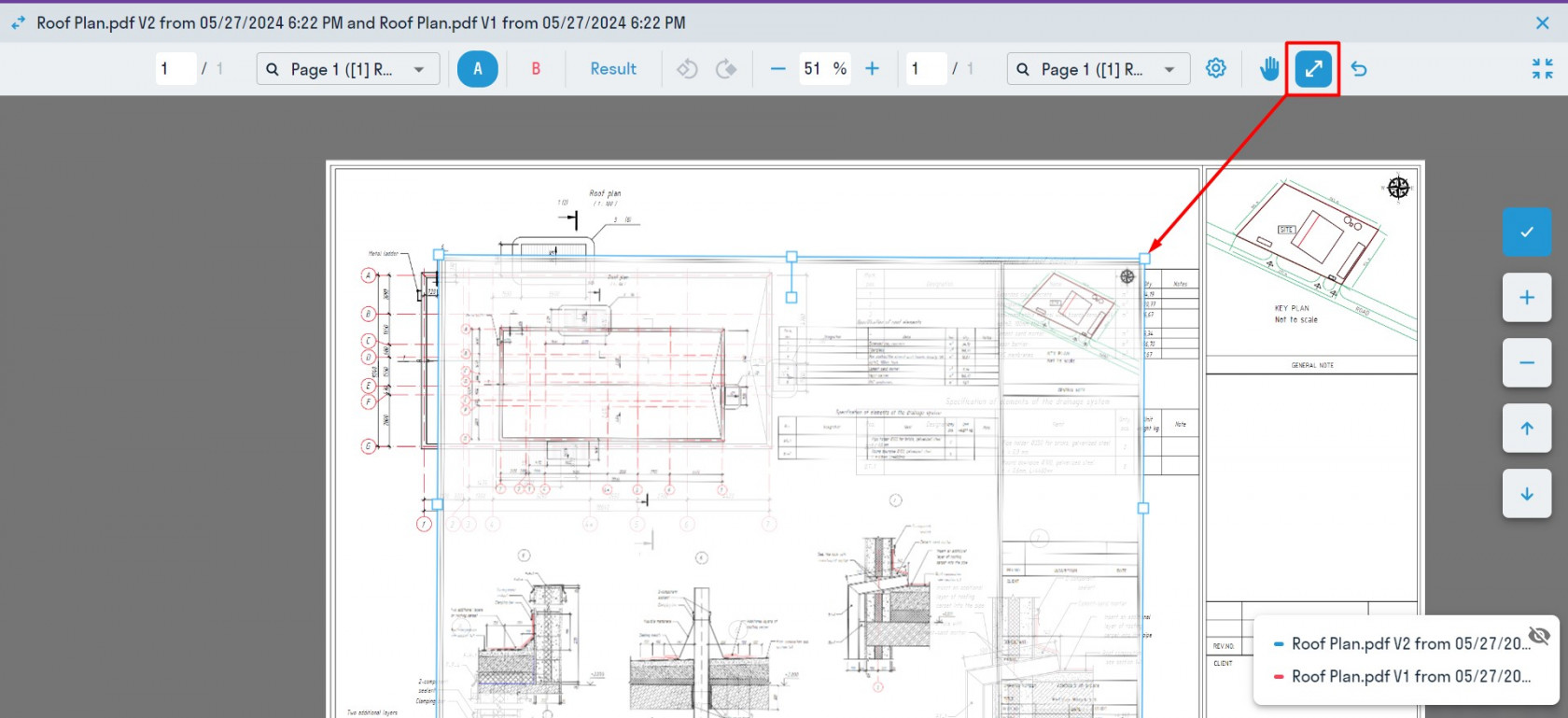1568x718 pixels.
Task: Select document A view
Action: click(478, 68)
